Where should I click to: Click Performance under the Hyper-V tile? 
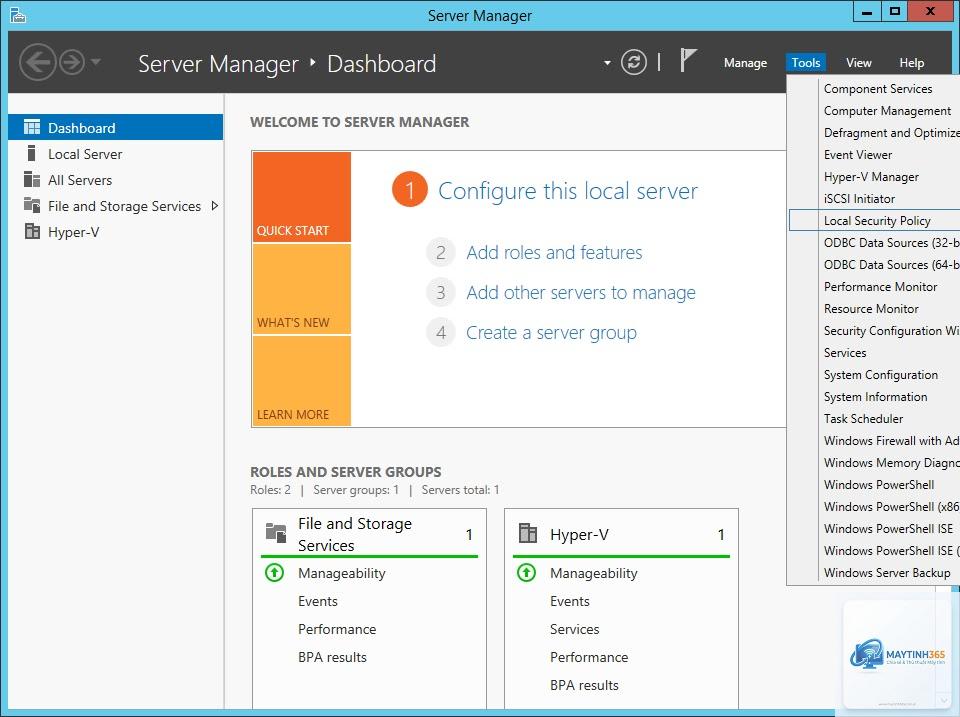pyautogui.click(x=589, y=657)
